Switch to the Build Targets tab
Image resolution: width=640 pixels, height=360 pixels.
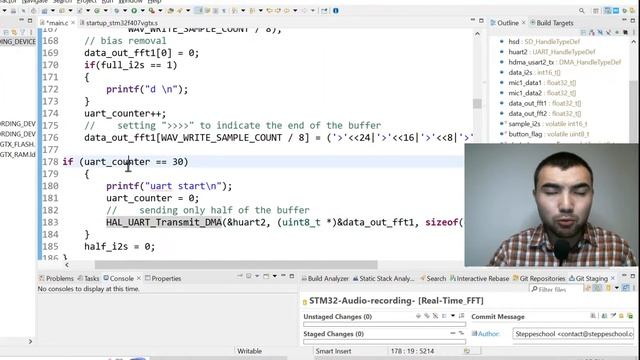click(552, 23)
